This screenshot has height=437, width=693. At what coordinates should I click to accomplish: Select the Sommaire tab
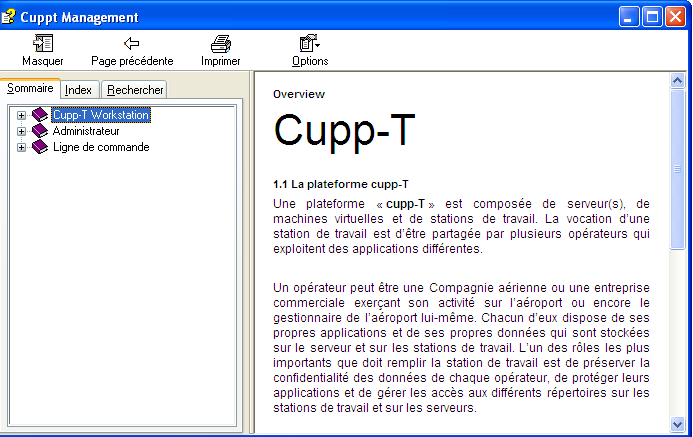30,88
